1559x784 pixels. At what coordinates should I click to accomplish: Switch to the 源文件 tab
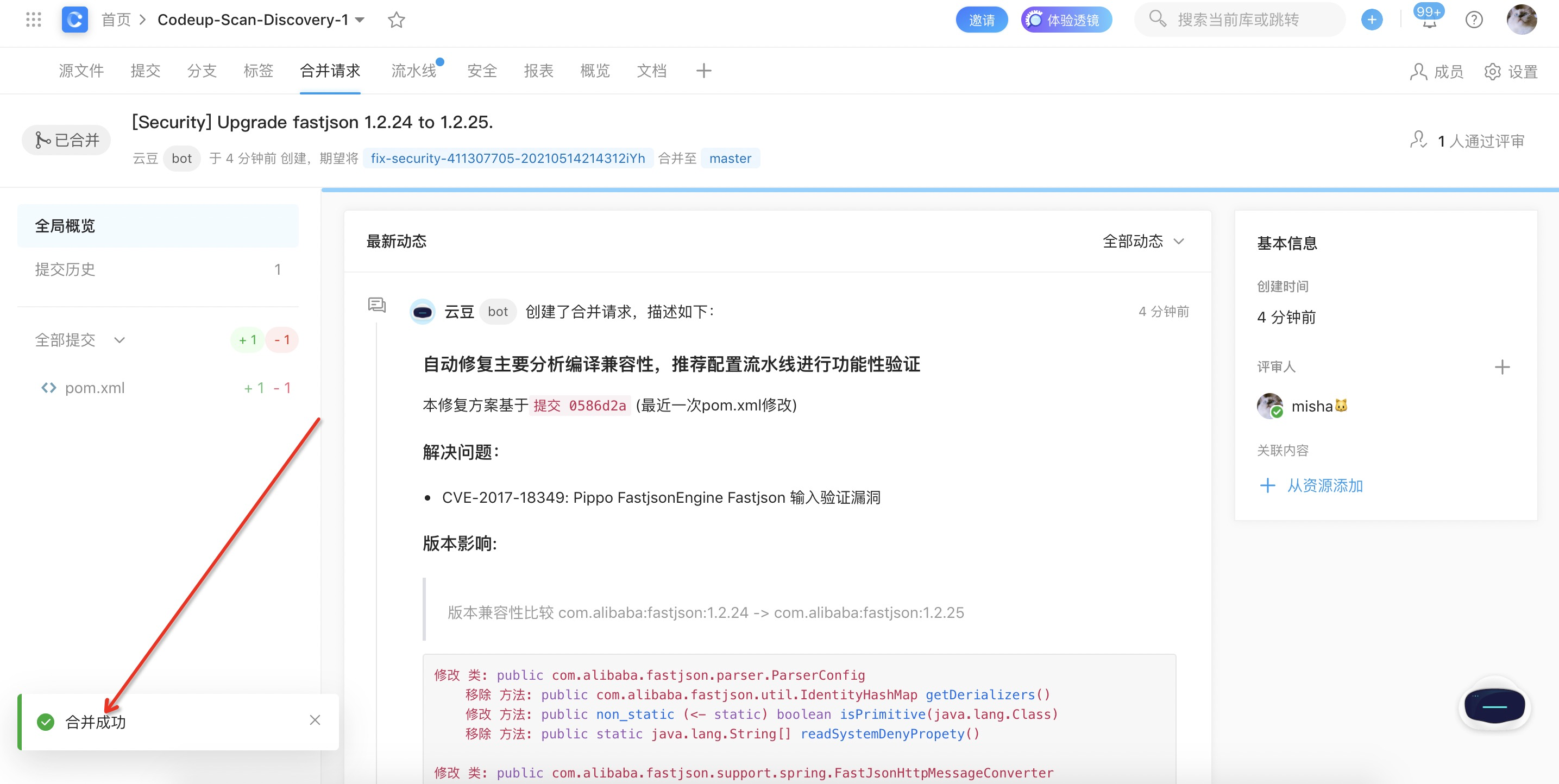pos(81,71)
